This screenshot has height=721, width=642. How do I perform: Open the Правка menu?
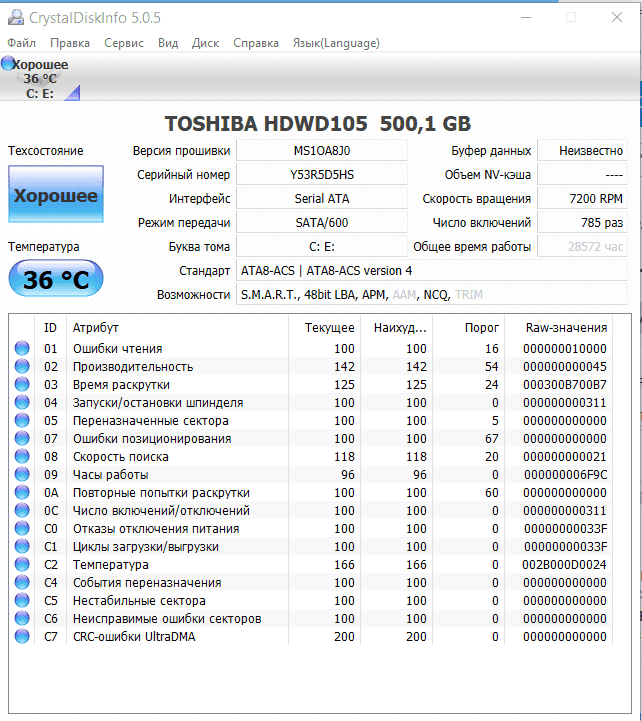pyautogui.click(x=70, y=43)
